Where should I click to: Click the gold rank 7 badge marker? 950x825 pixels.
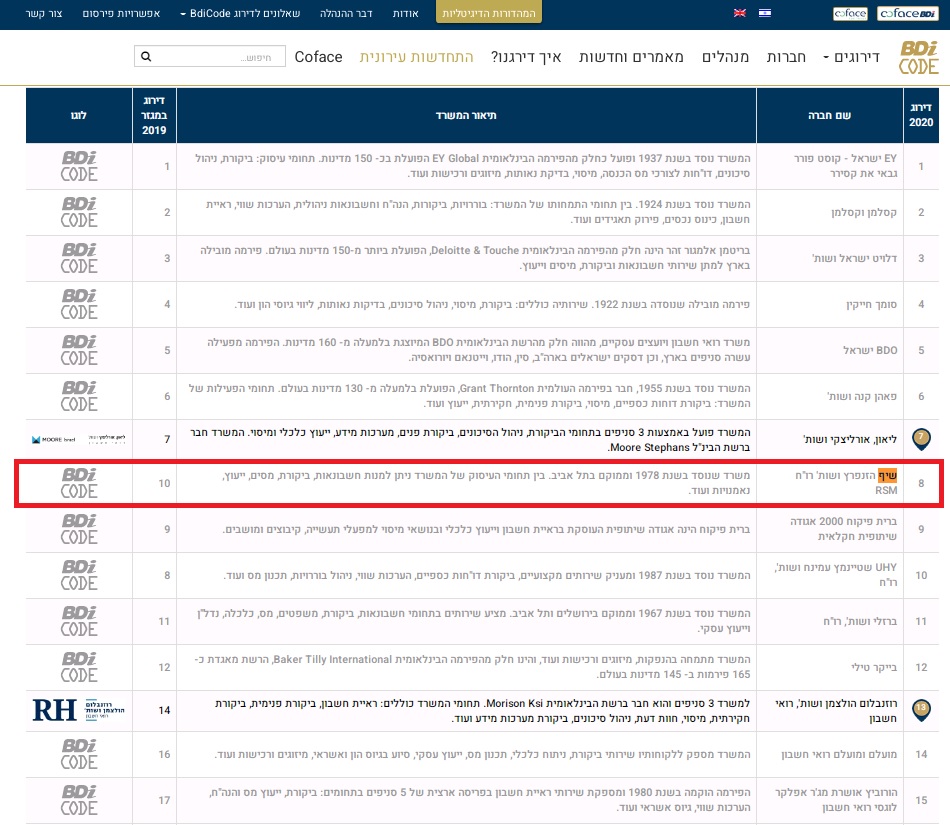coord(921,437)
